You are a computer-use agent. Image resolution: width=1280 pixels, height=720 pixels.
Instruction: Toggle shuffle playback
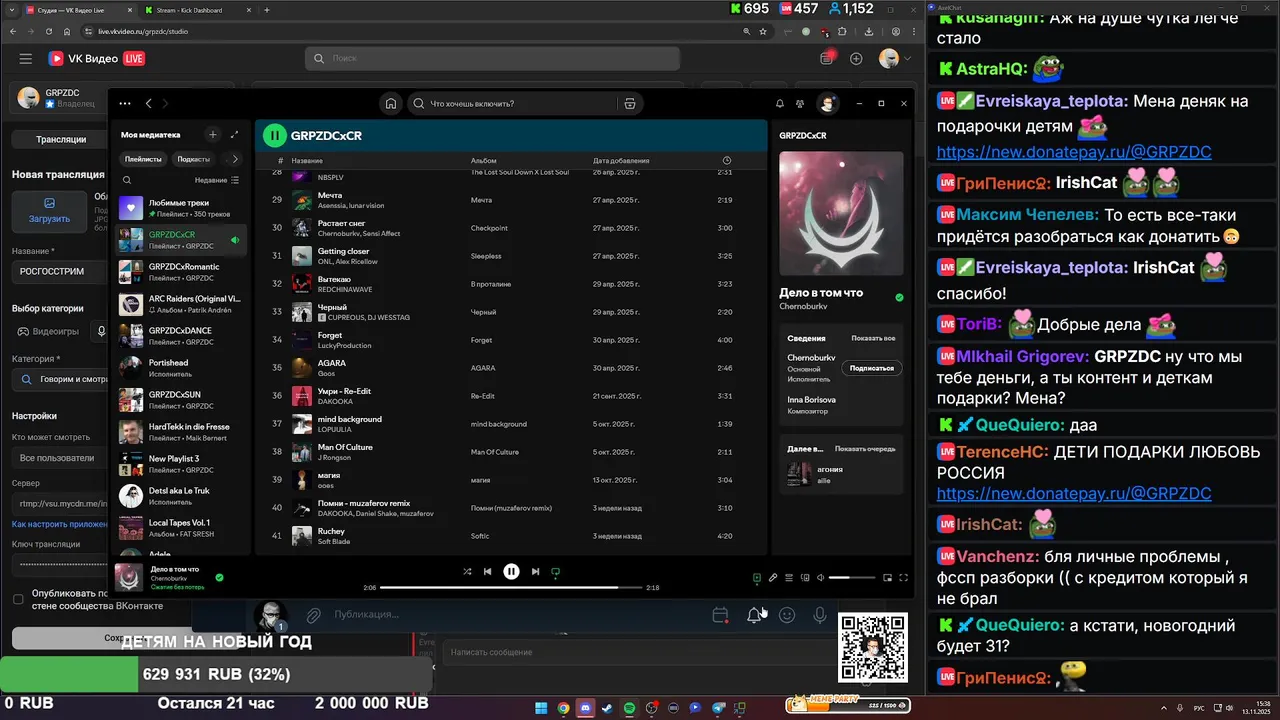click(x=467, y=572)
